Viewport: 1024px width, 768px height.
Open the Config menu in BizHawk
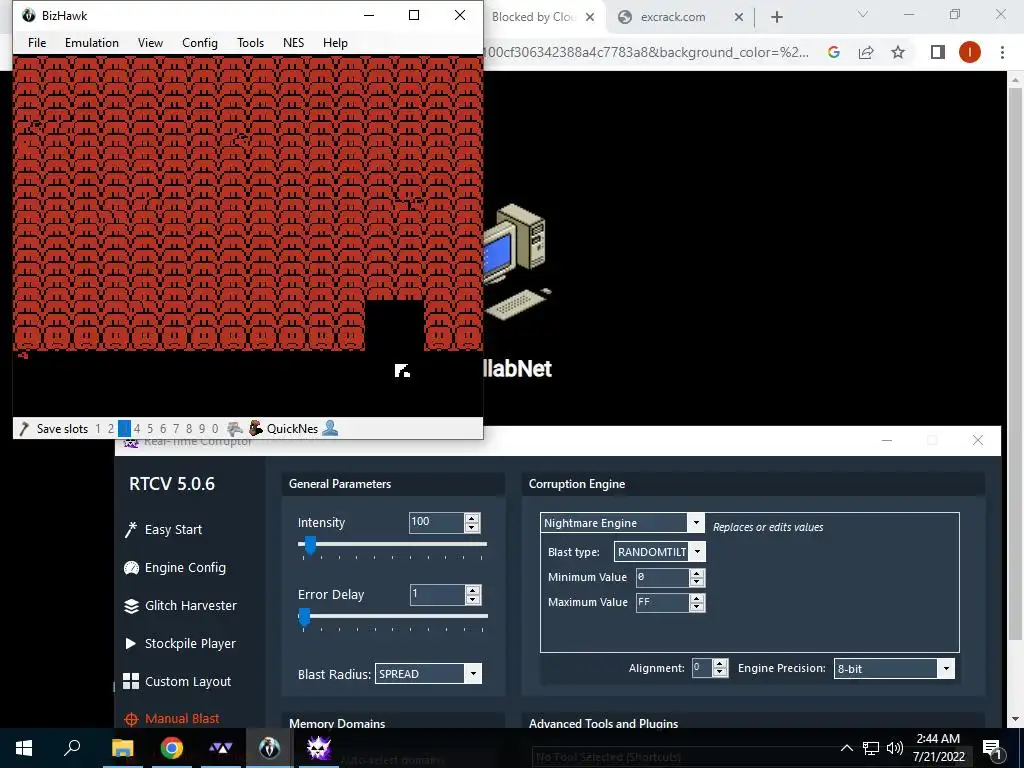pos(200,42)
